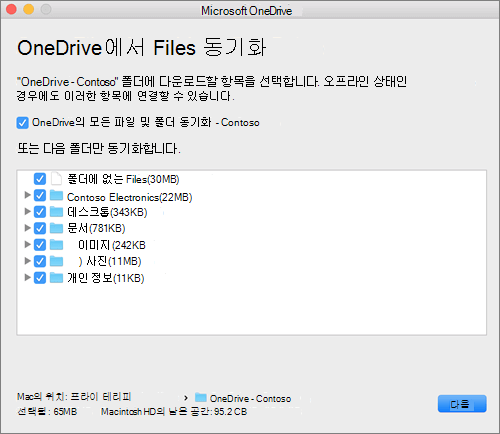Select the 사진(11MB) label

pyautogui.click(x=110, y=261)
